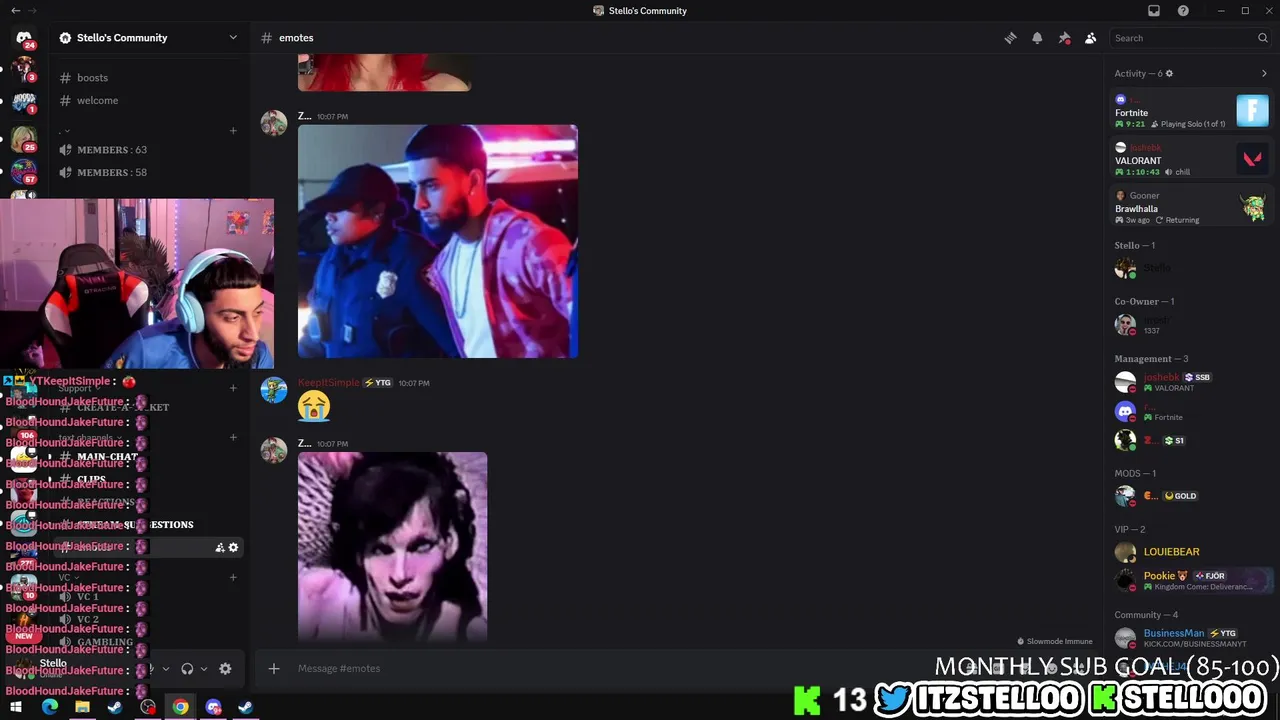Open input device dropdown beside microphone
Screen dimensions: 1280x720
point(165,669)
